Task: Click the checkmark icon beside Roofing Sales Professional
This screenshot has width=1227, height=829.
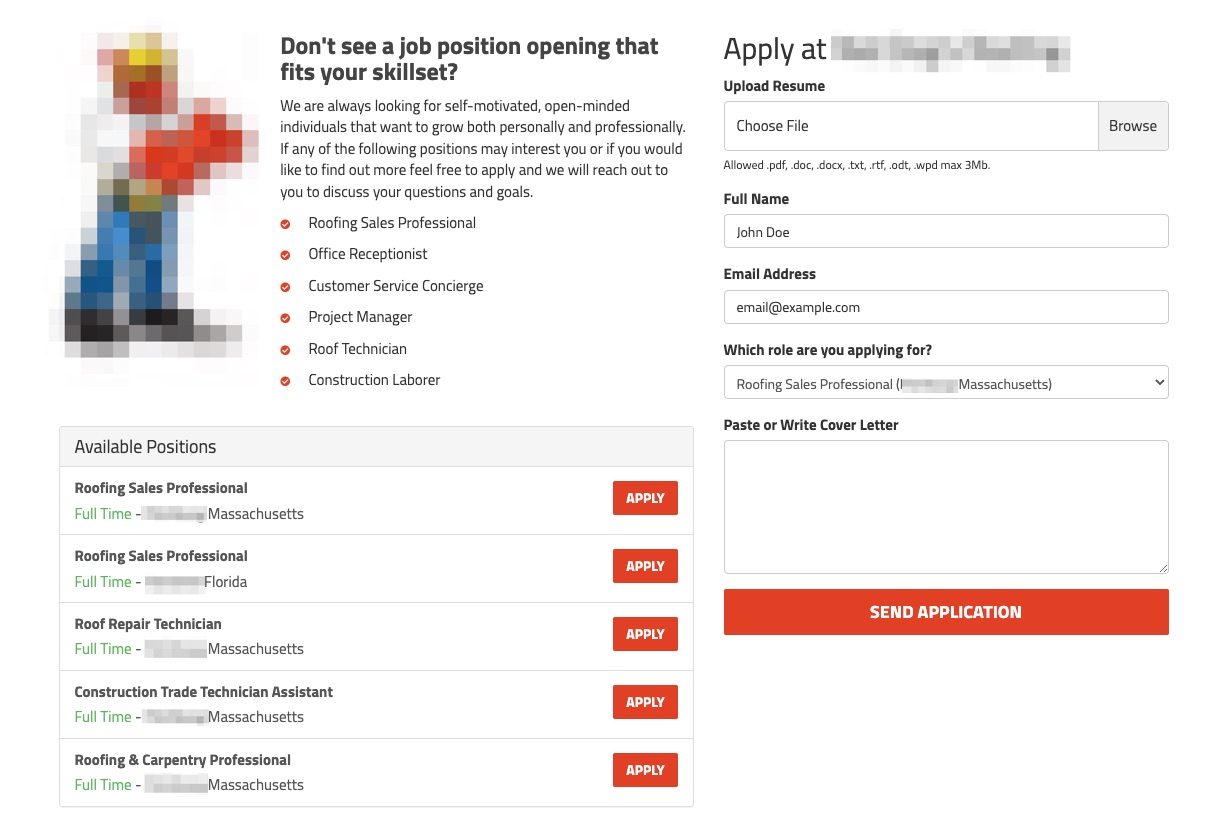Action: click(x=286, y=224)
